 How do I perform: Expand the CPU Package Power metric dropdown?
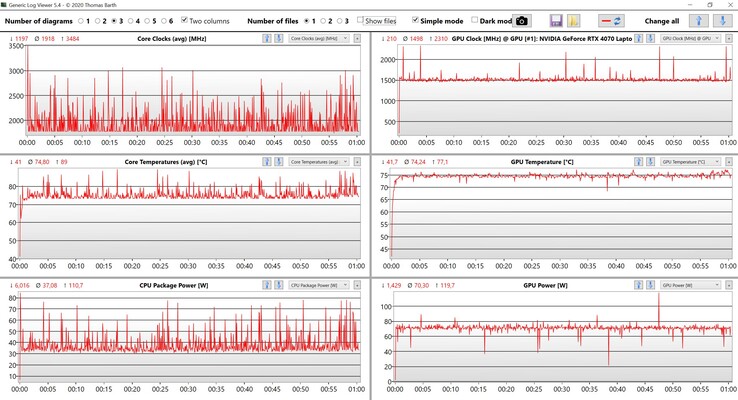318,285
